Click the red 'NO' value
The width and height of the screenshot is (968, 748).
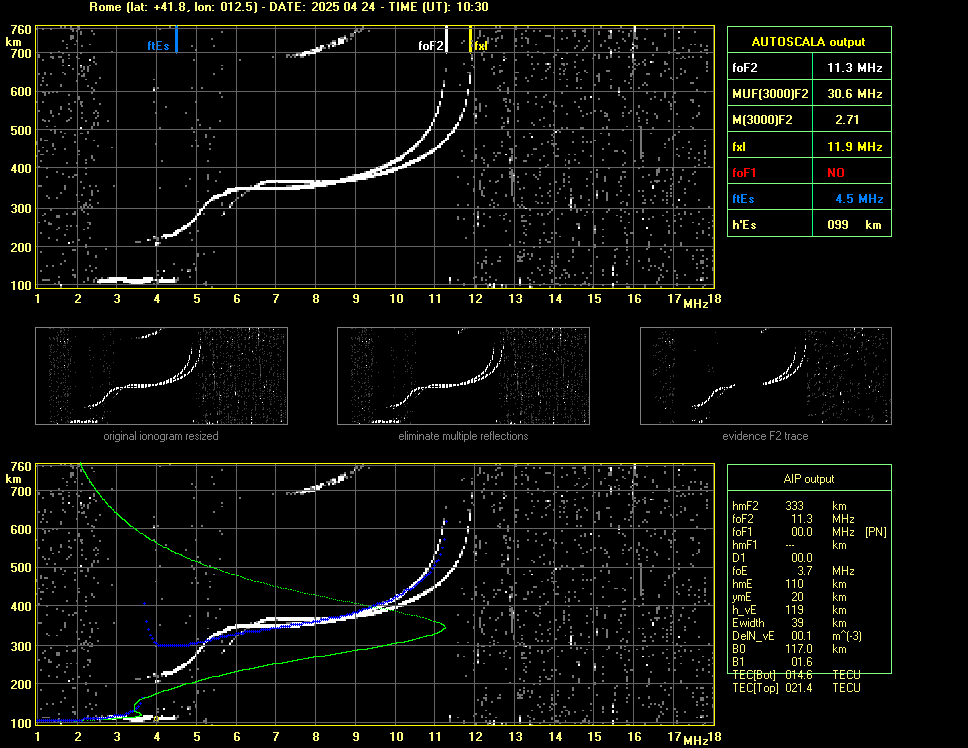(x=836, y=173)
